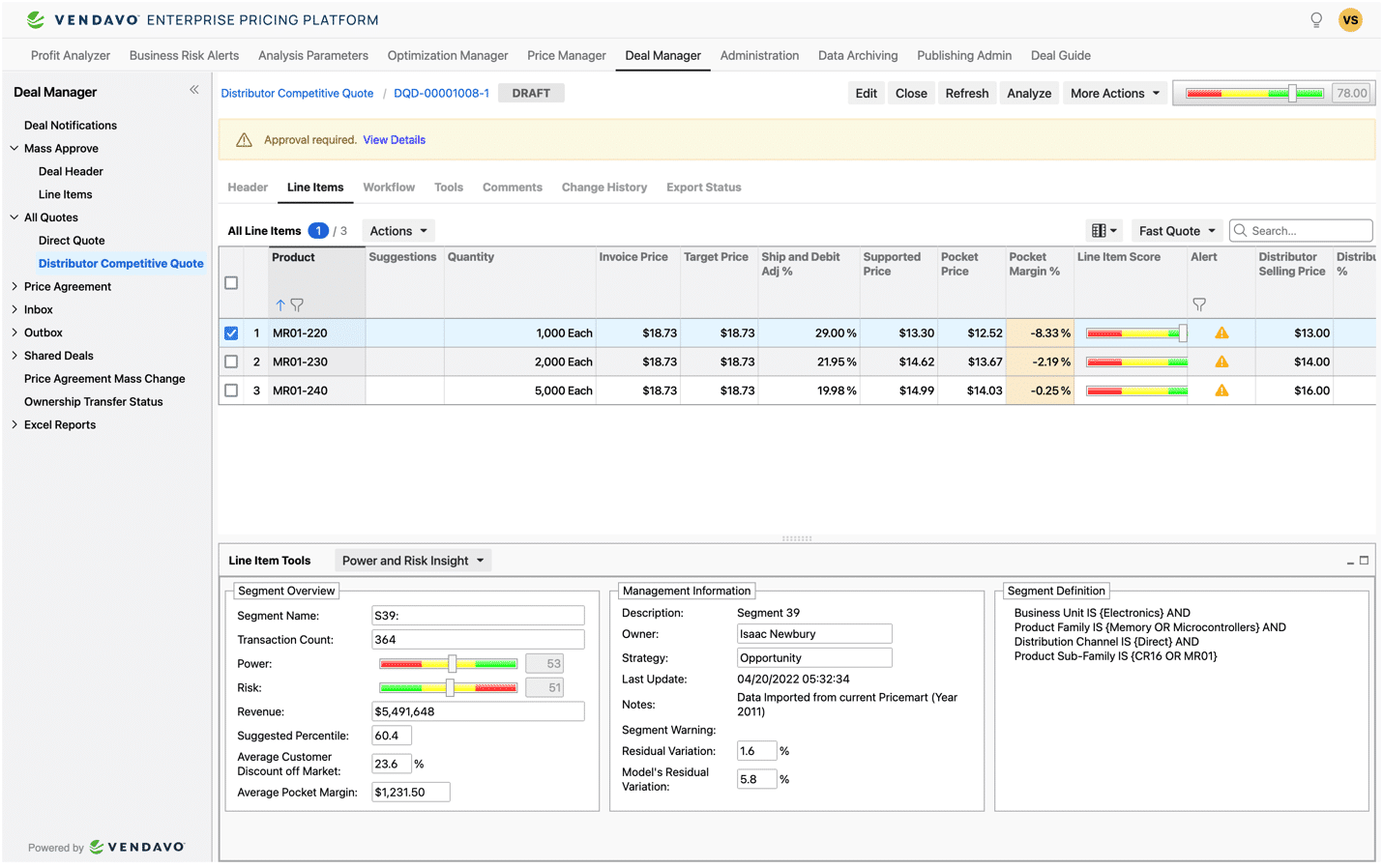Open the Power and Risk Insight dropdown
The image size is (1383, 868).
point(413,560)
